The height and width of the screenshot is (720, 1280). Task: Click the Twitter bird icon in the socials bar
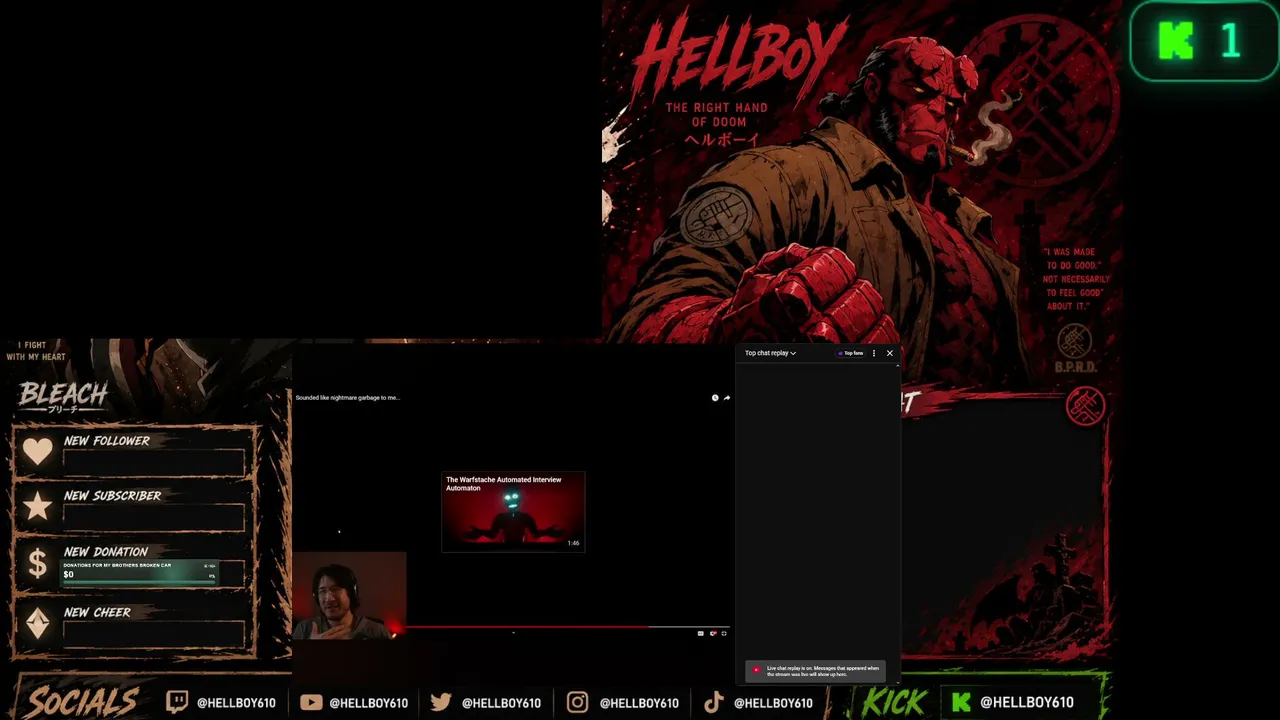click(x=441, y=702)
